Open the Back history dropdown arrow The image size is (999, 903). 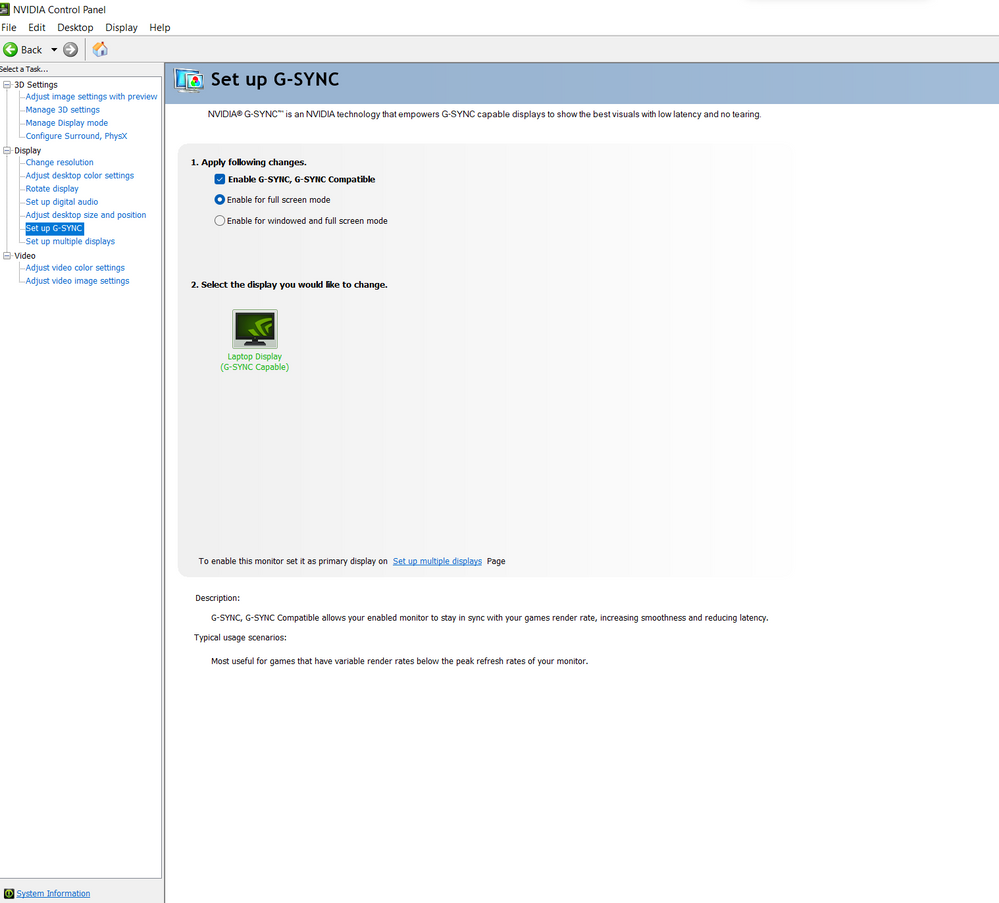54,50
